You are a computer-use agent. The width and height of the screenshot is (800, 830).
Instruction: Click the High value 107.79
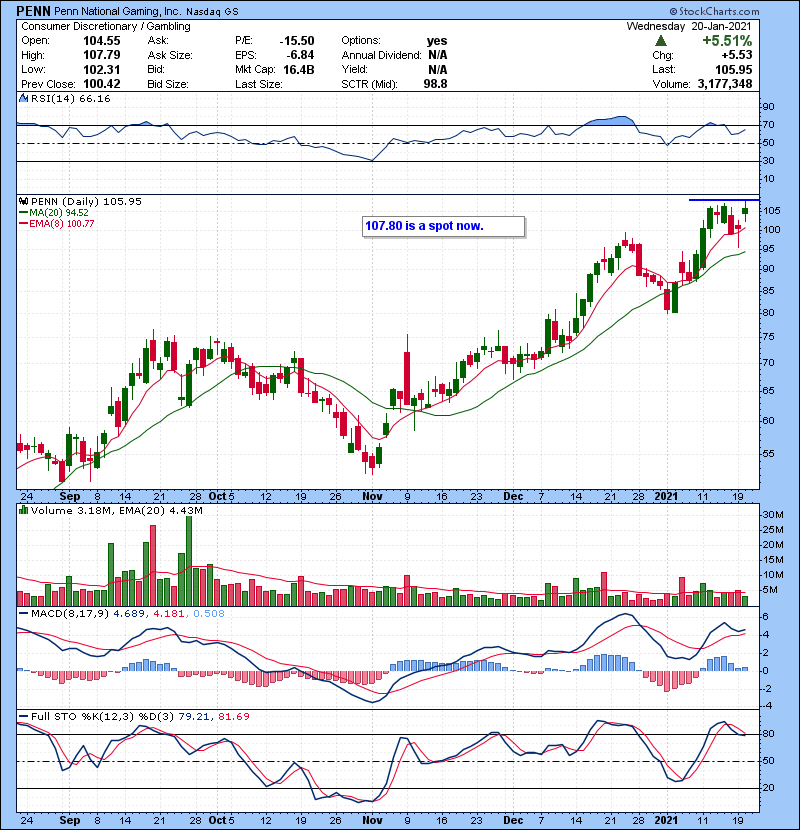102,55
